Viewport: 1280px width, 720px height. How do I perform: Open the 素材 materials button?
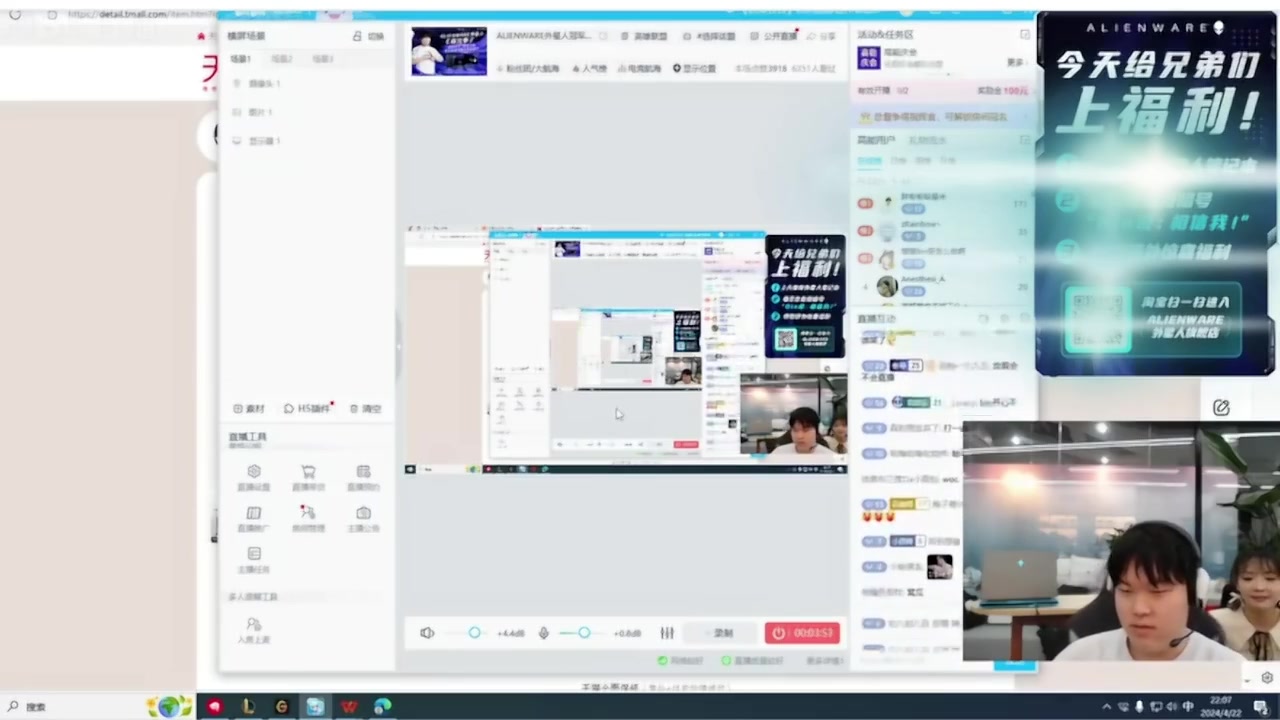coord(249,409)
